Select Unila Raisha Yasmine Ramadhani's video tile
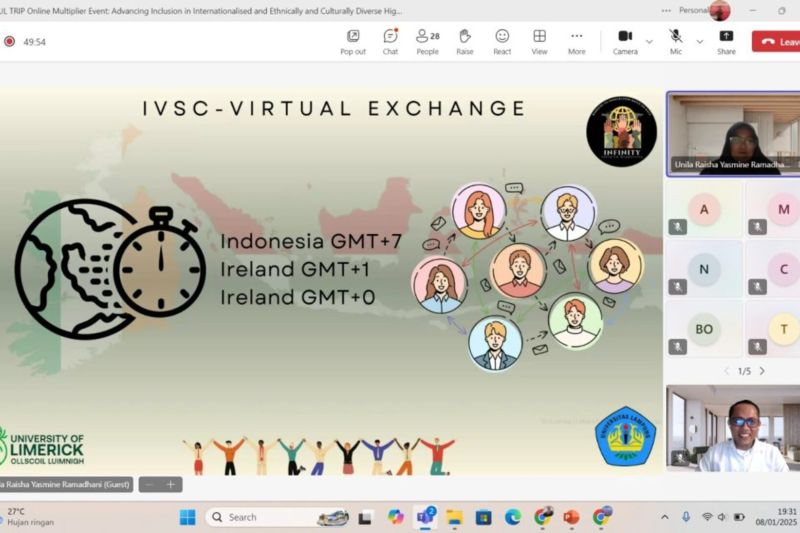The width and height of the screenshot is (800, 533). (732, 133)
